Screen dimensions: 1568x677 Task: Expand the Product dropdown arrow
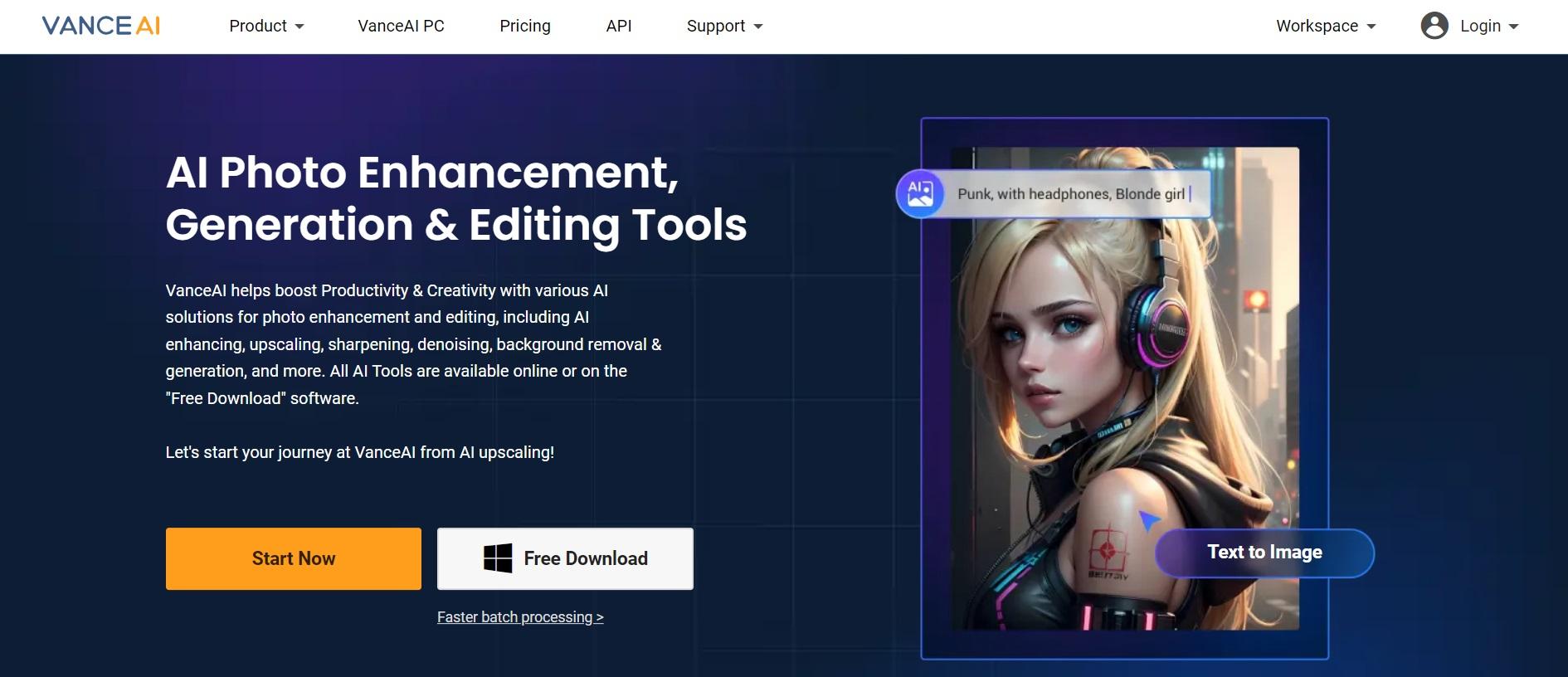click(x=299, y=27)
